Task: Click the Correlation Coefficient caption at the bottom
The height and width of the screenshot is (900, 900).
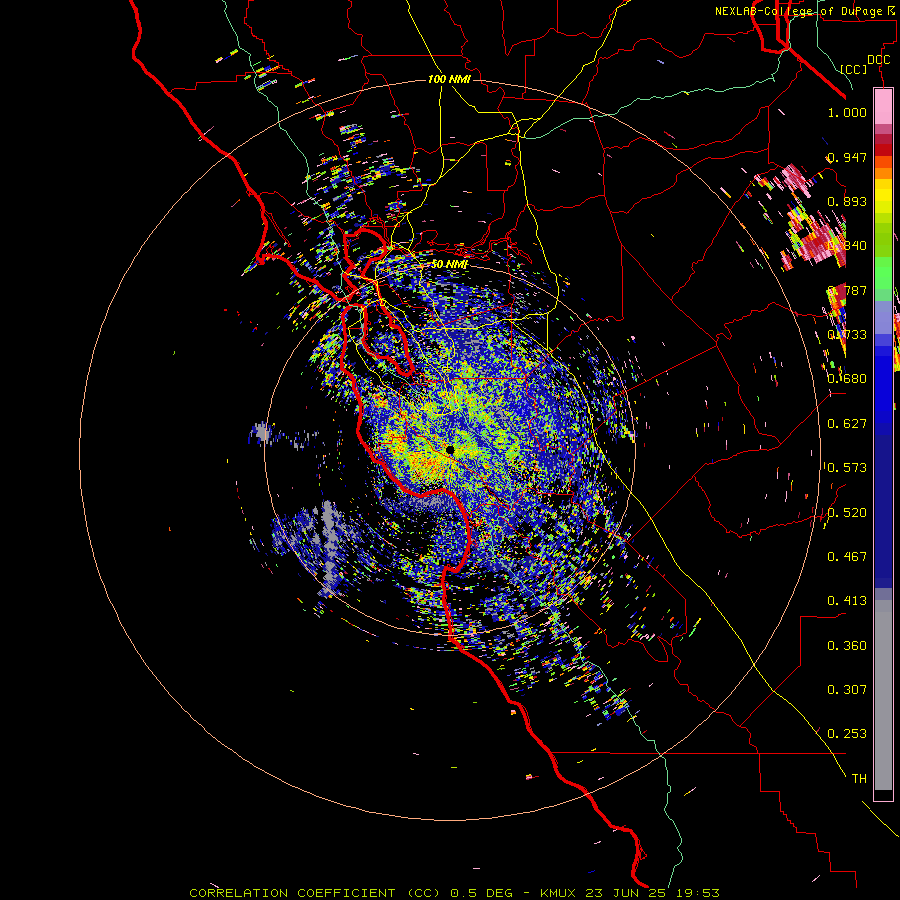Action: click(x=454, y=893)
